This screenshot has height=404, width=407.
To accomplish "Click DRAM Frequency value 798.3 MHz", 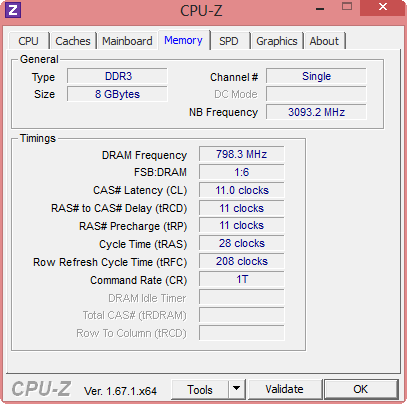I will [242, 154].
